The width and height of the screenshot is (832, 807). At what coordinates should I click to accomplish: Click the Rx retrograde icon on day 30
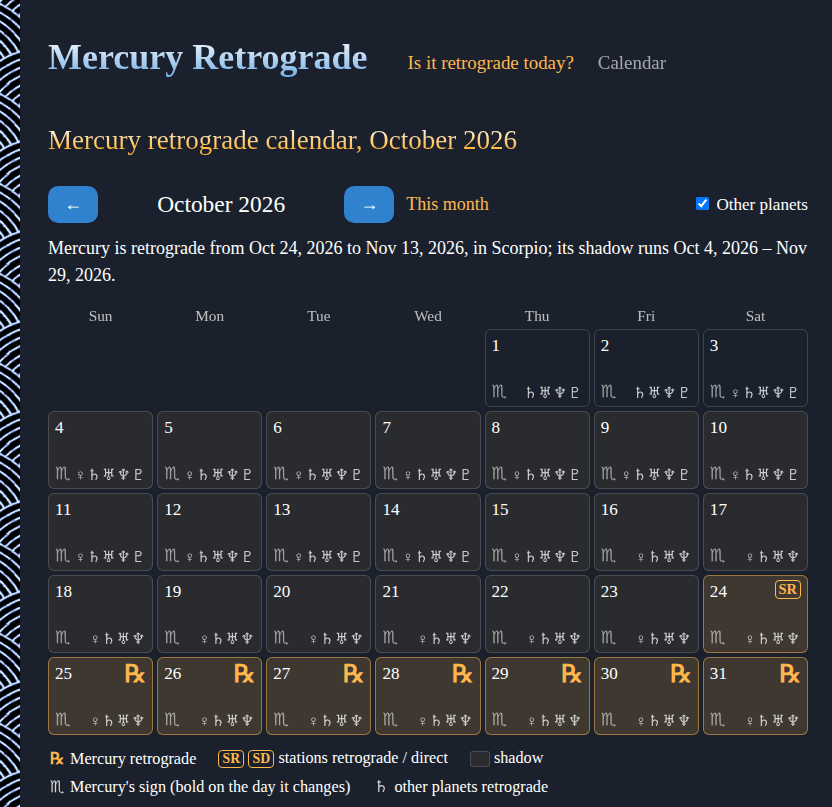point(681,674)
